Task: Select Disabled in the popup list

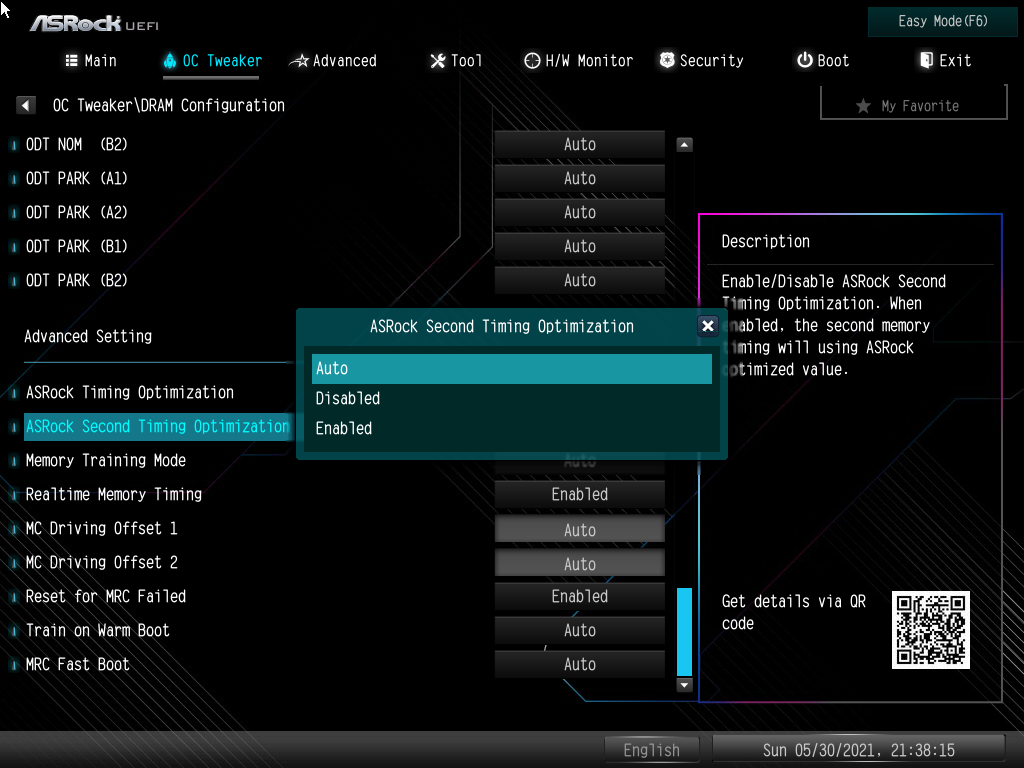Action: pyautogui.click(x=511, y=398)
